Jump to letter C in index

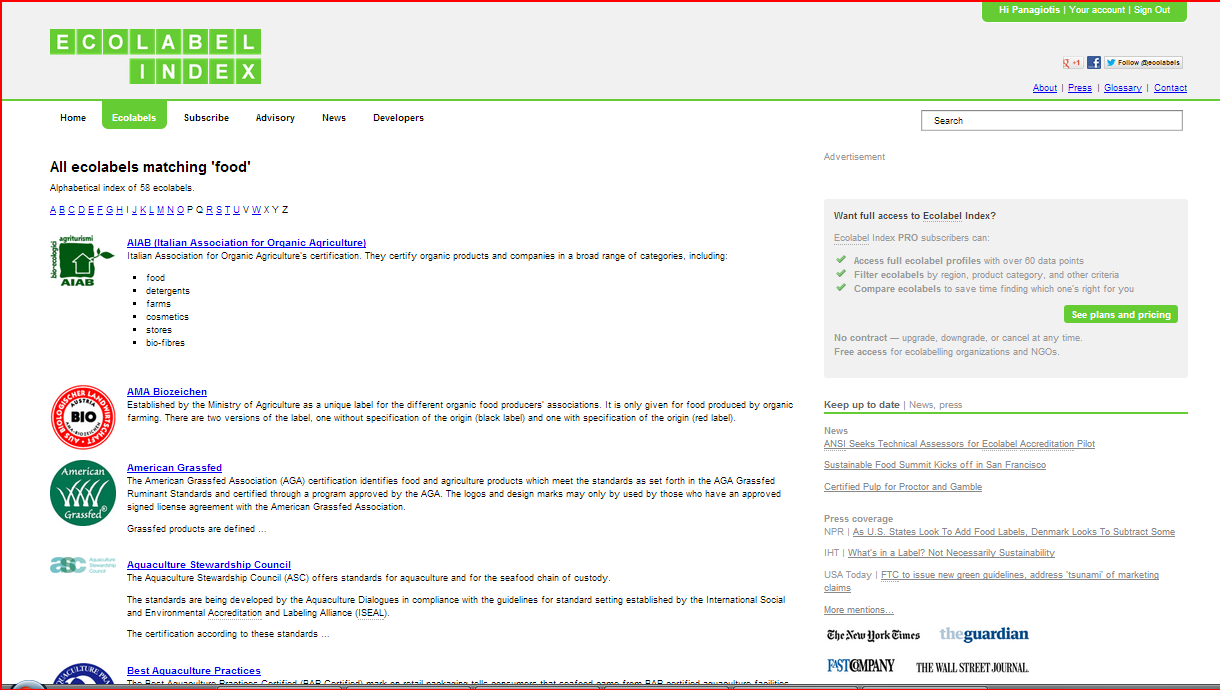coord(72,210)
